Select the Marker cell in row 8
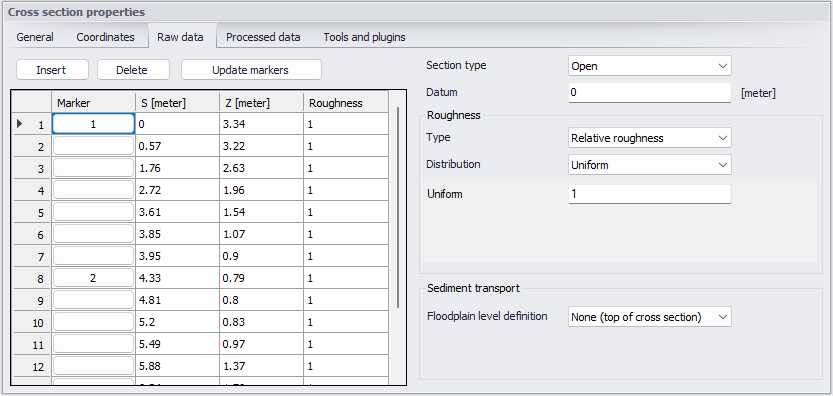The height and width of the screenshot is (396, 833). 93,278
